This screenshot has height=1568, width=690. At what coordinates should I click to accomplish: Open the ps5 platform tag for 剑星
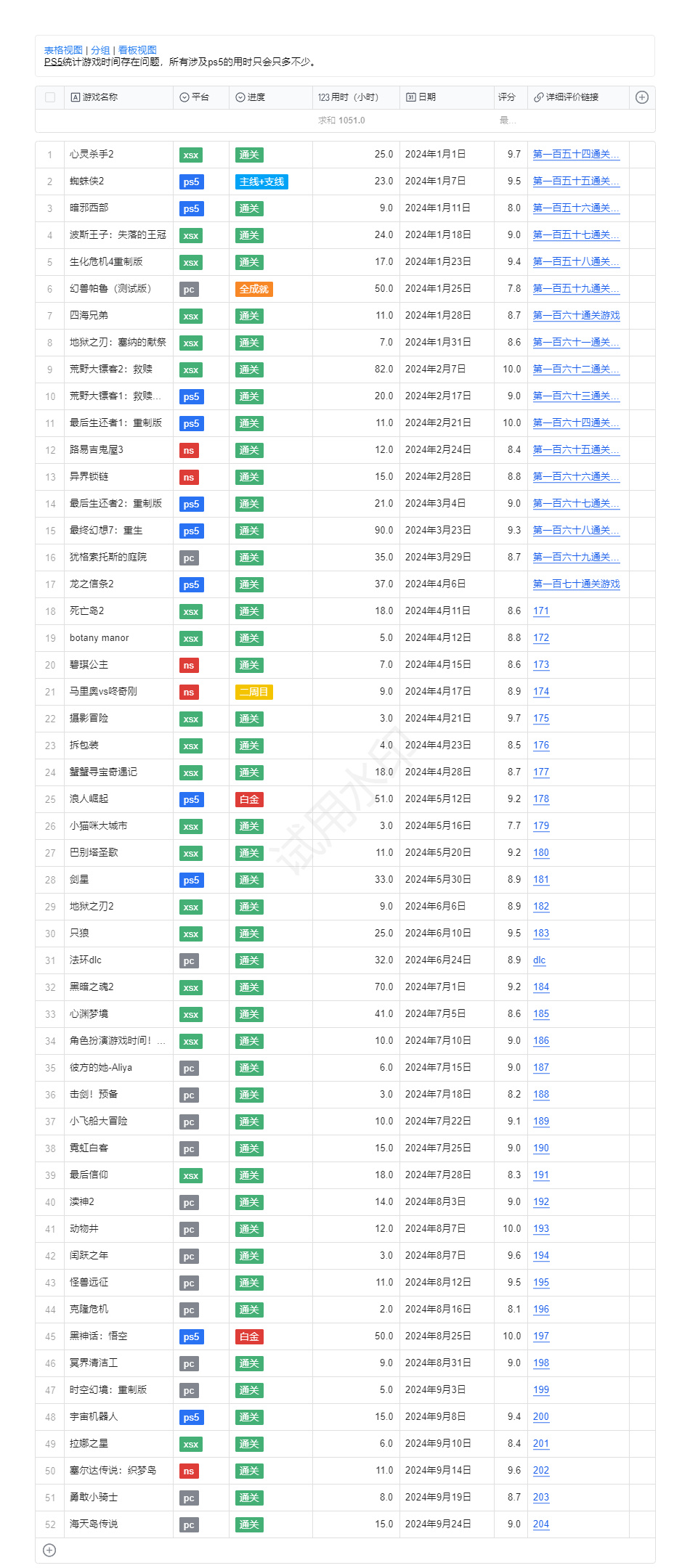coord(191,880)
